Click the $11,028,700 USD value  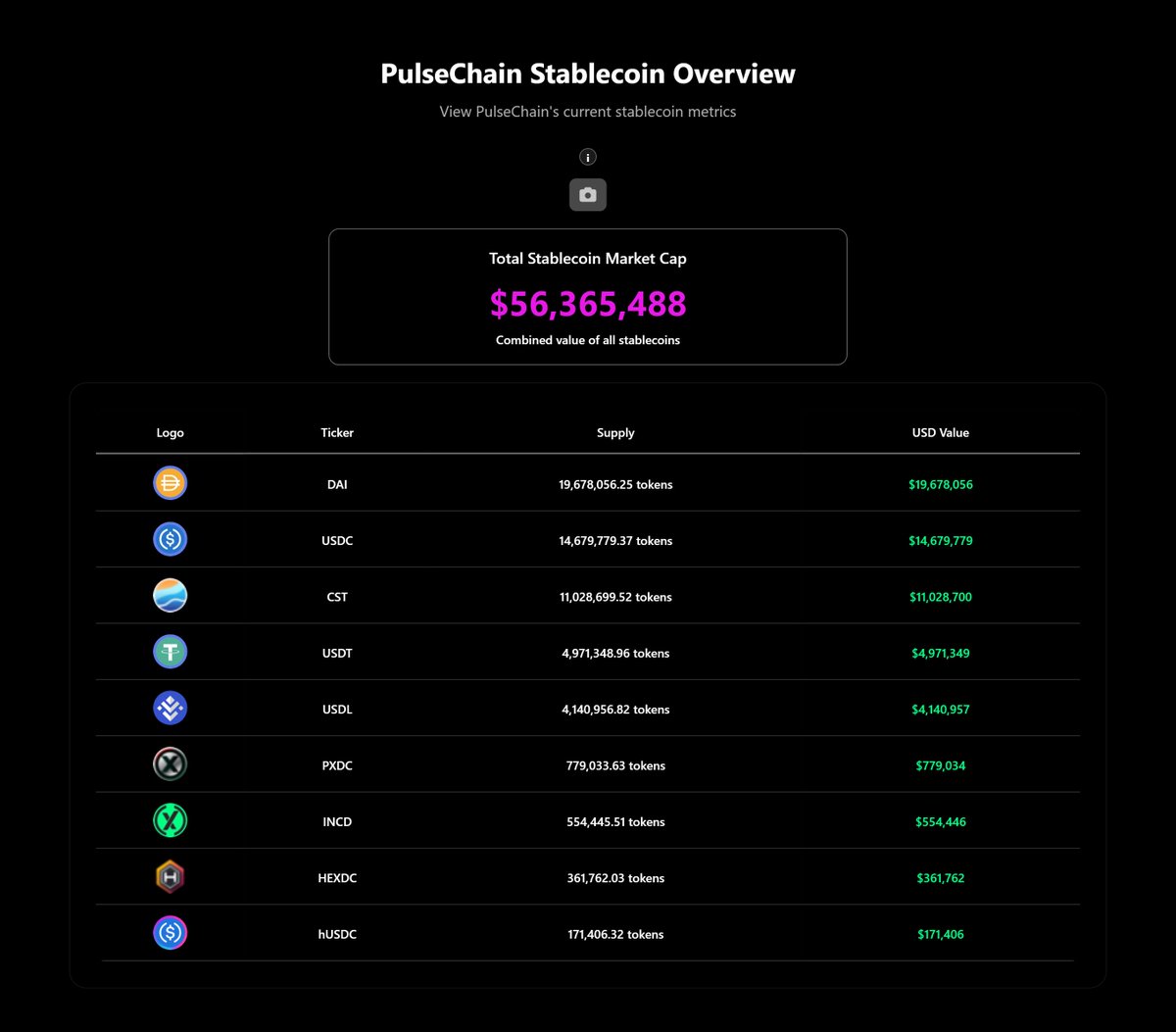click(941, 597)
